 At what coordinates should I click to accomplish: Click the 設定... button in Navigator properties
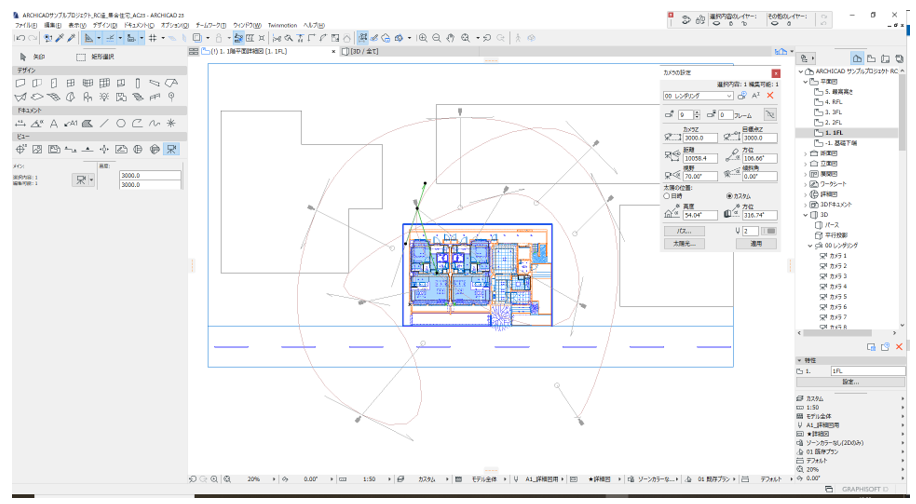(x=851, y=382)
